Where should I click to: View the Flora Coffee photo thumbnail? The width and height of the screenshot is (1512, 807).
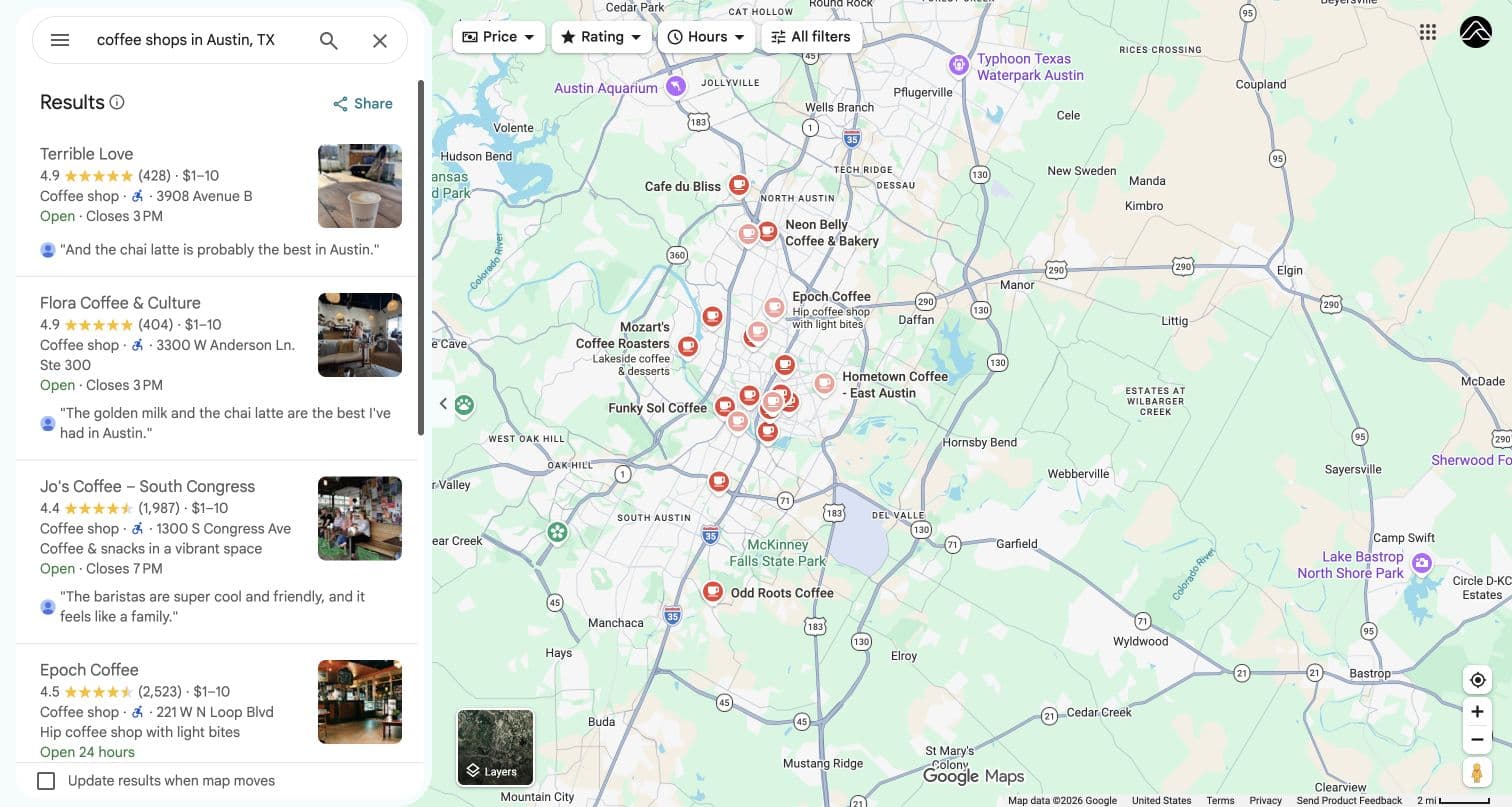click(x=360, y=335)
